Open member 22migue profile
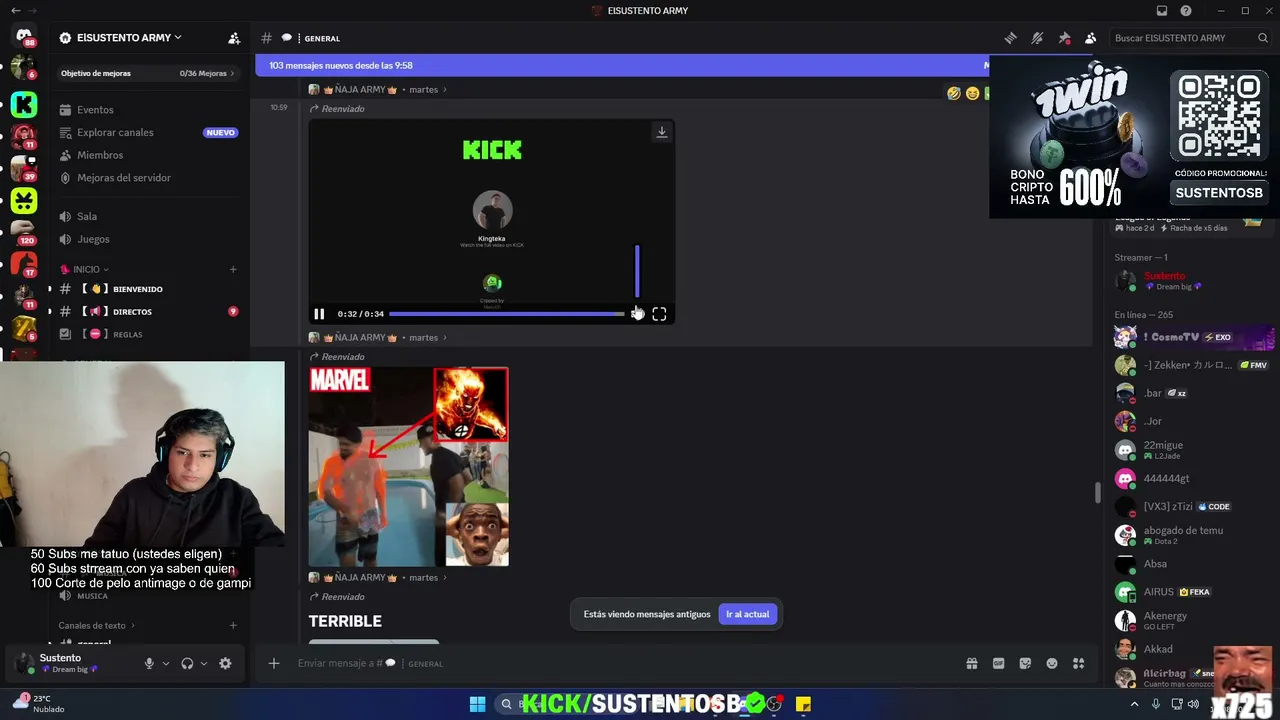Viewport: 1280px width, 720px height. click(x=1190, y=450)
